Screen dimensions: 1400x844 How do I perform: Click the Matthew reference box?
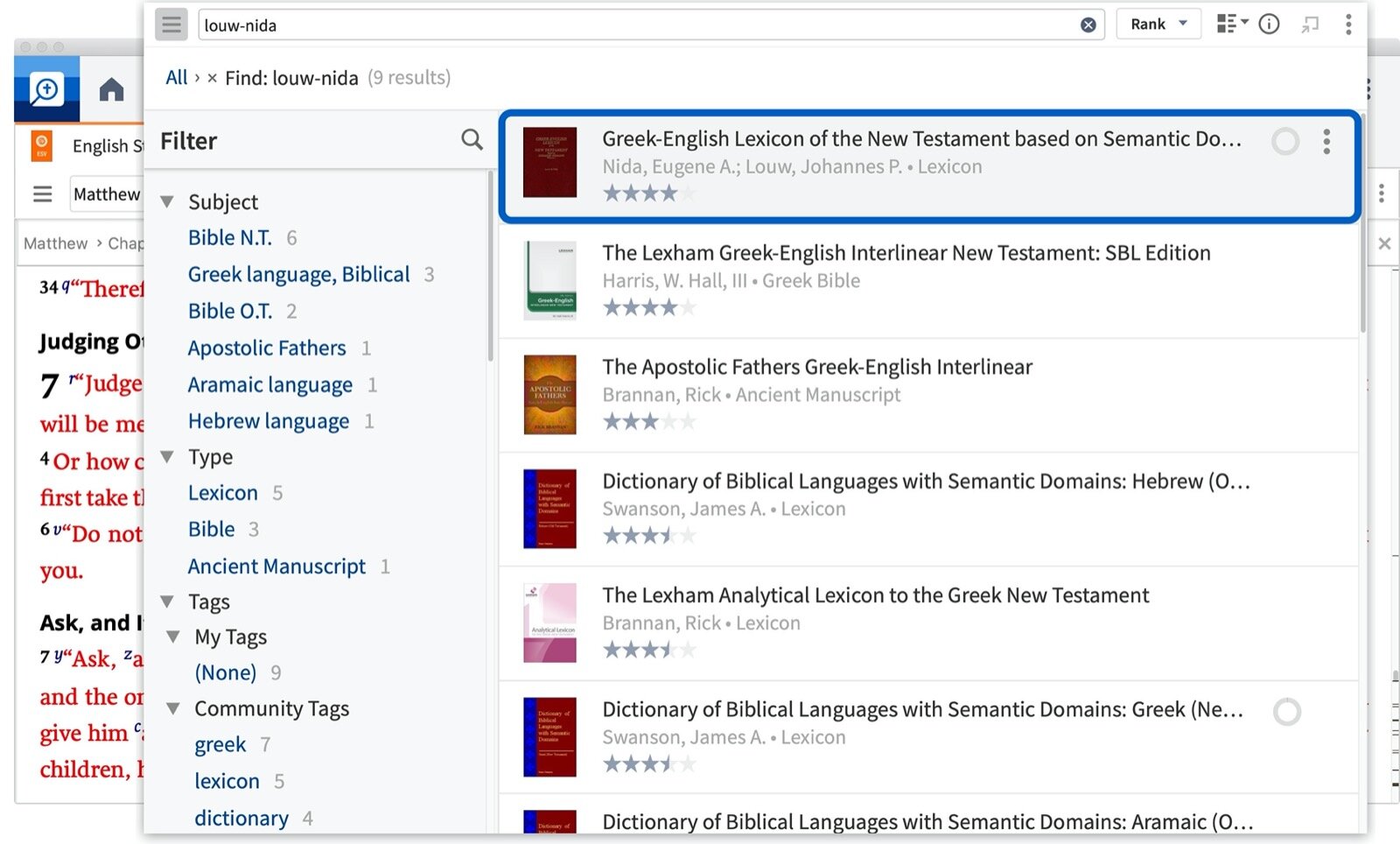[107, 194]
